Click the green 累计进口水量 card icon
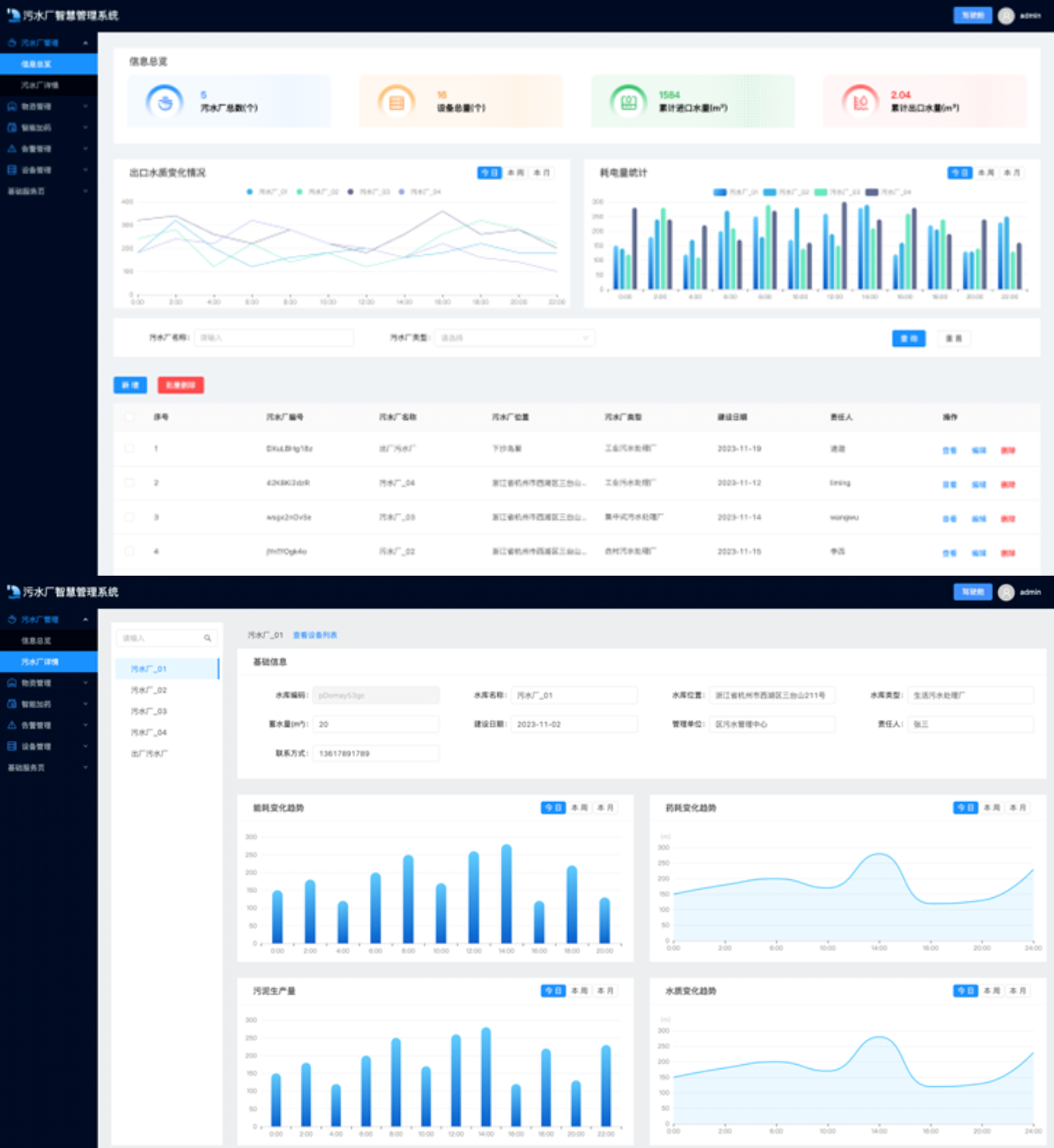This screenshot has width=1054, height=1148. coord(628,103)
